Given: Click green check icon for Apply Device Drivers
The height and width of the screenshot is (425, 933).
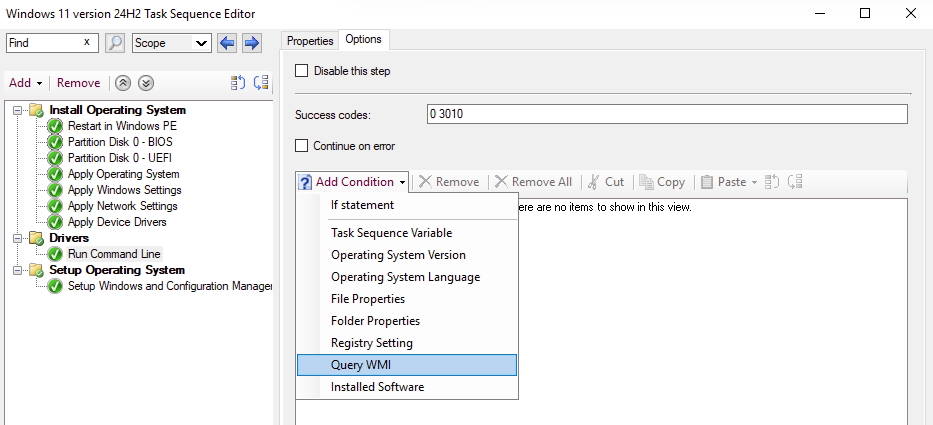Looking at the screenshot, I should pyautogui.click(x=55, y=222).
